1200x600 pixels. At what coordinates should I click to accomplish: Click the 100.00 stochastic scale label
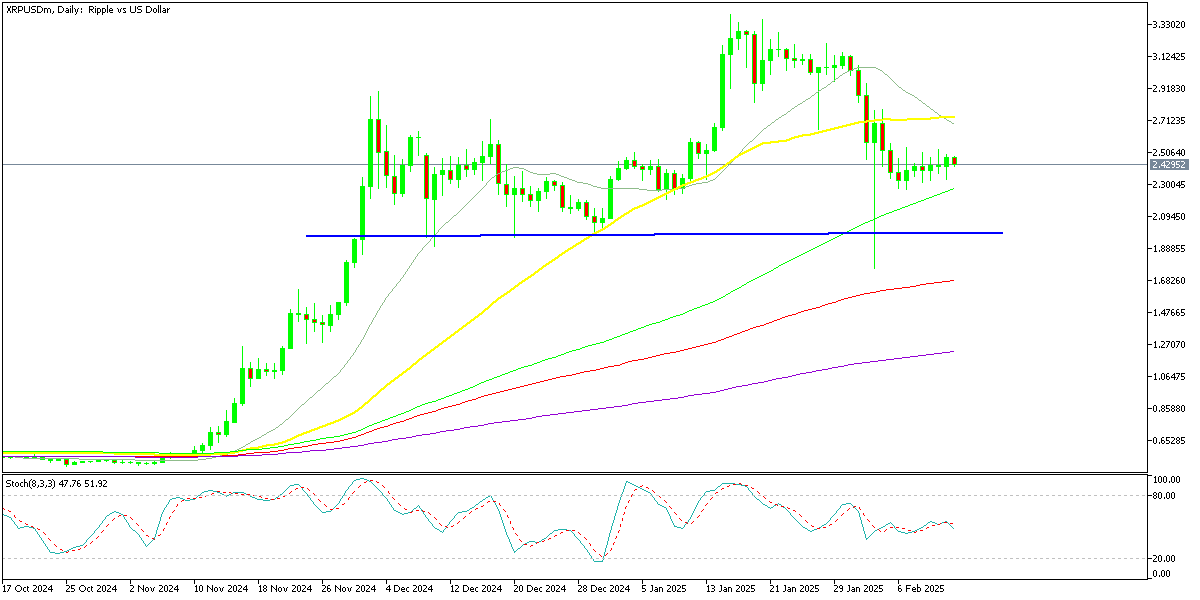(x=1165, y=480)
